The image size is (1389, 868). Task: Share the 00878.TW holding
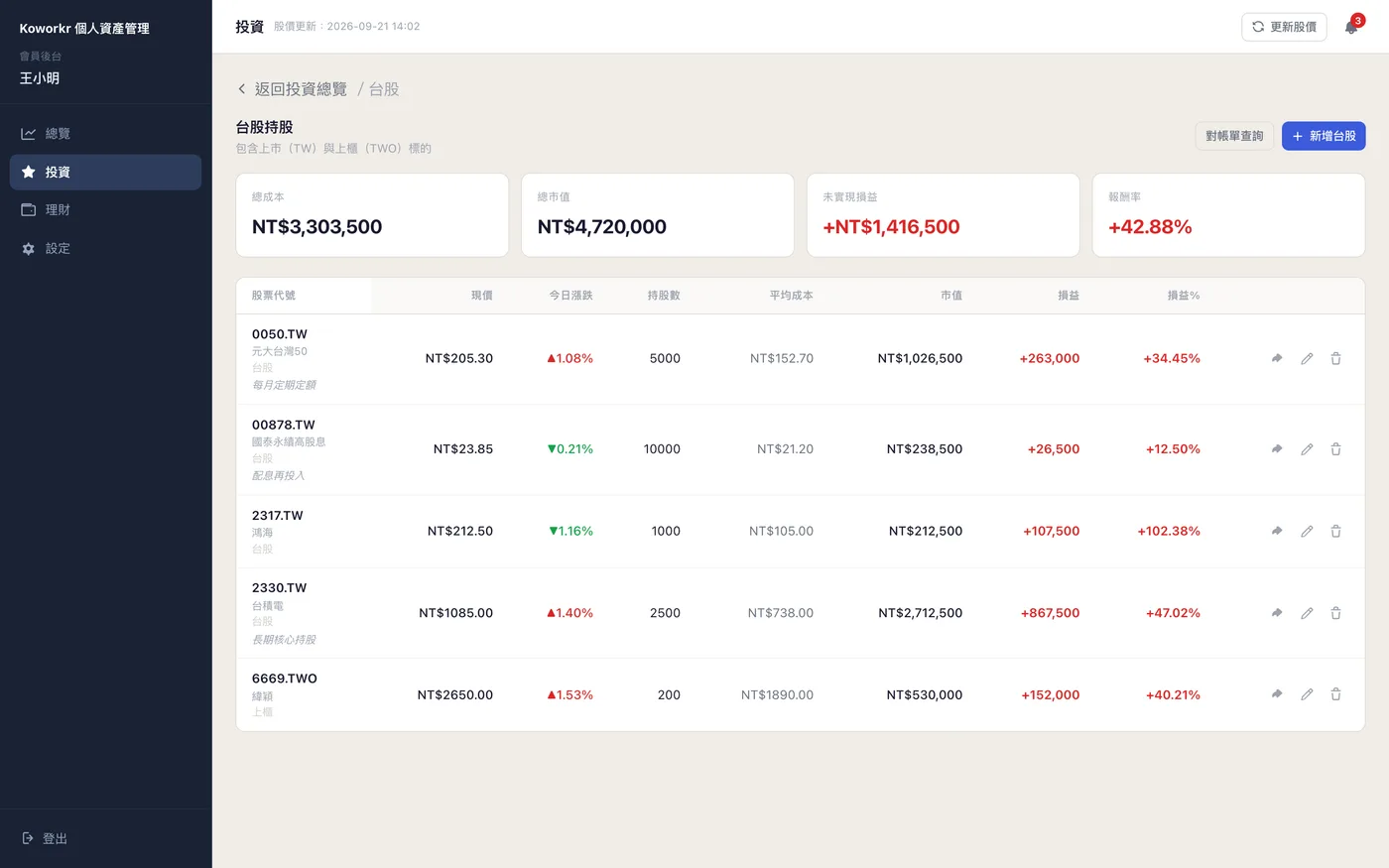(x=1277, y=449)
